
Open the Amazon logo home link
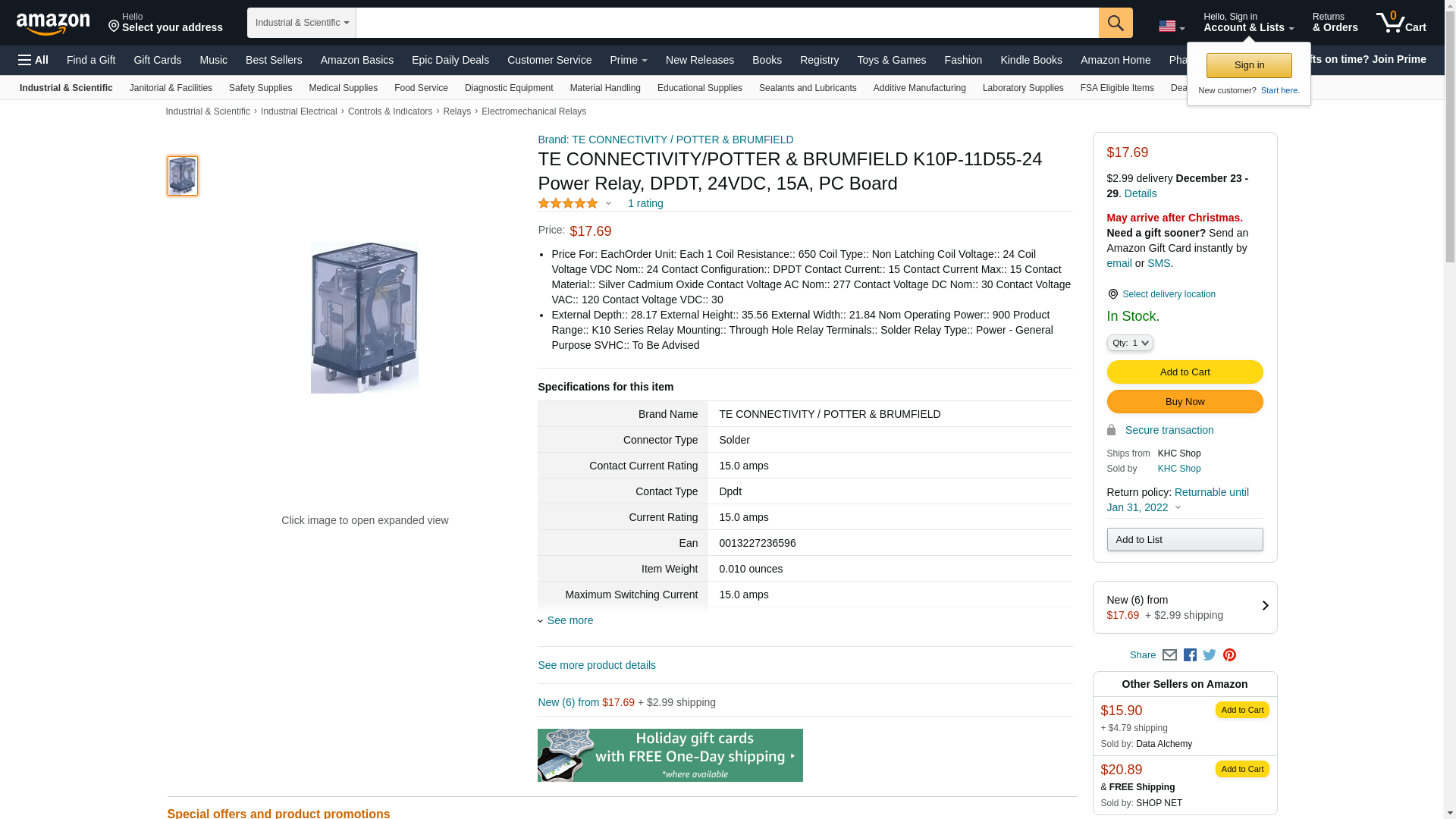(x=53, y=24)
